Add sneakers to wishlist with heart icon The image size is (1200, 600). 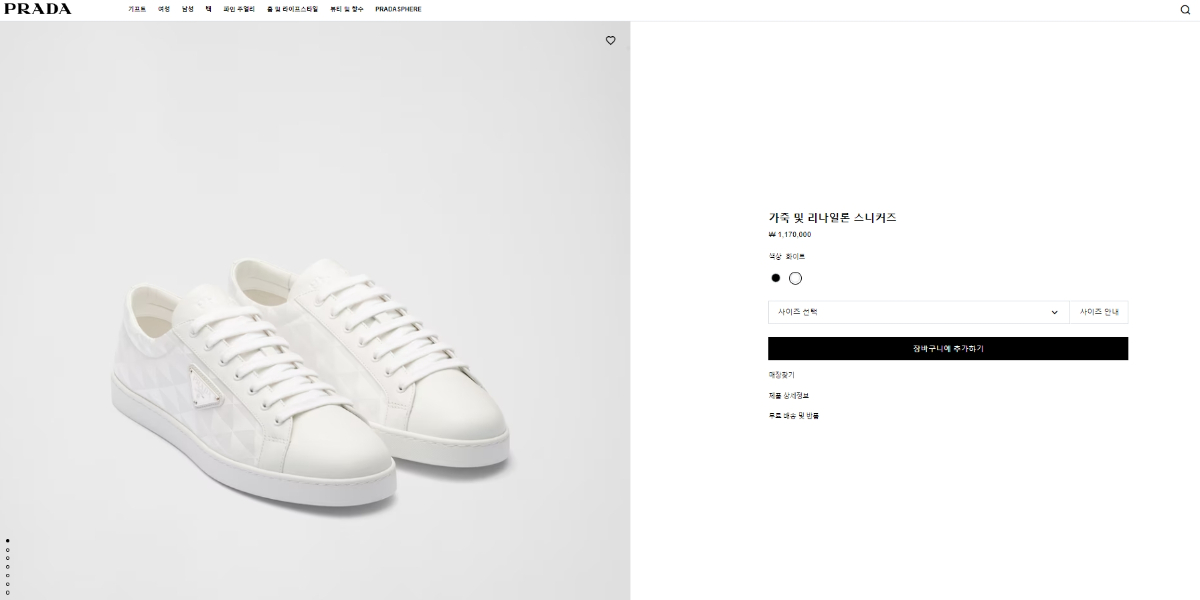click(610, 41)
